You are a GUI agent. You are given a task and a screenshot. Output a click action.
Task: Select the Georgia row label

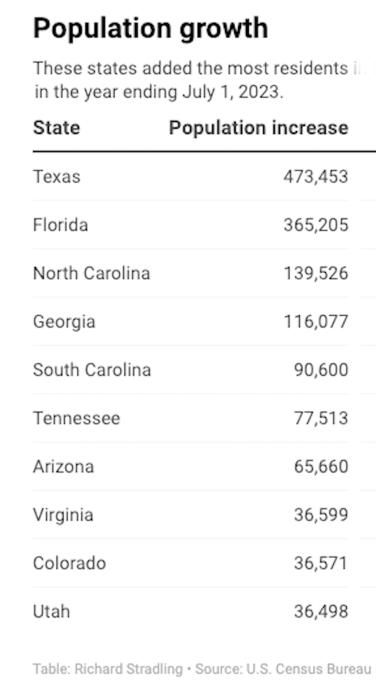tap(64, 322)
